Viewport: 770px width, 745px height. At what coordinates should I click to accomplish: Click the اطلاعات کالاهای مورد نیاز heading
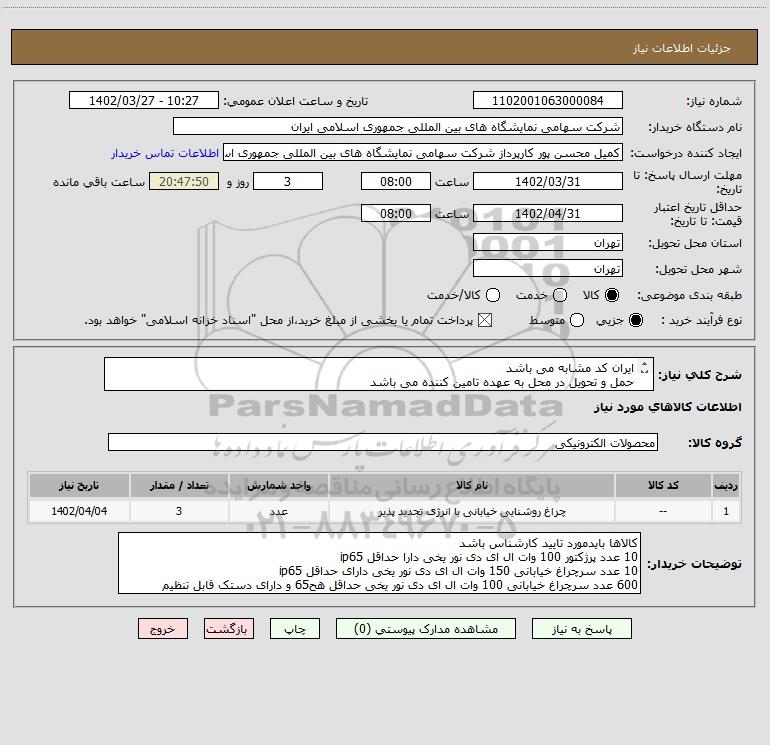tap(667, 407)
